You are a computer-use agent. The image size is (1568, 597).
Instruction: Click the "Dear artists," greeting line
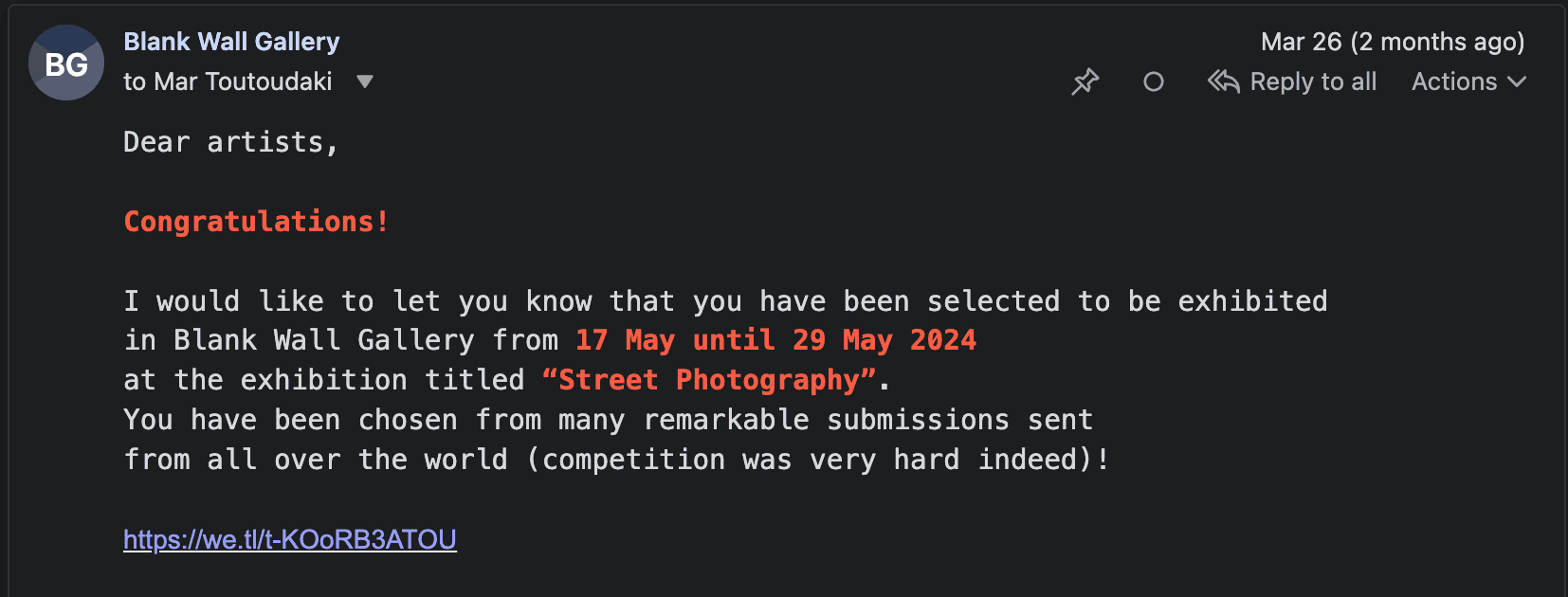(x=230, y=142)
